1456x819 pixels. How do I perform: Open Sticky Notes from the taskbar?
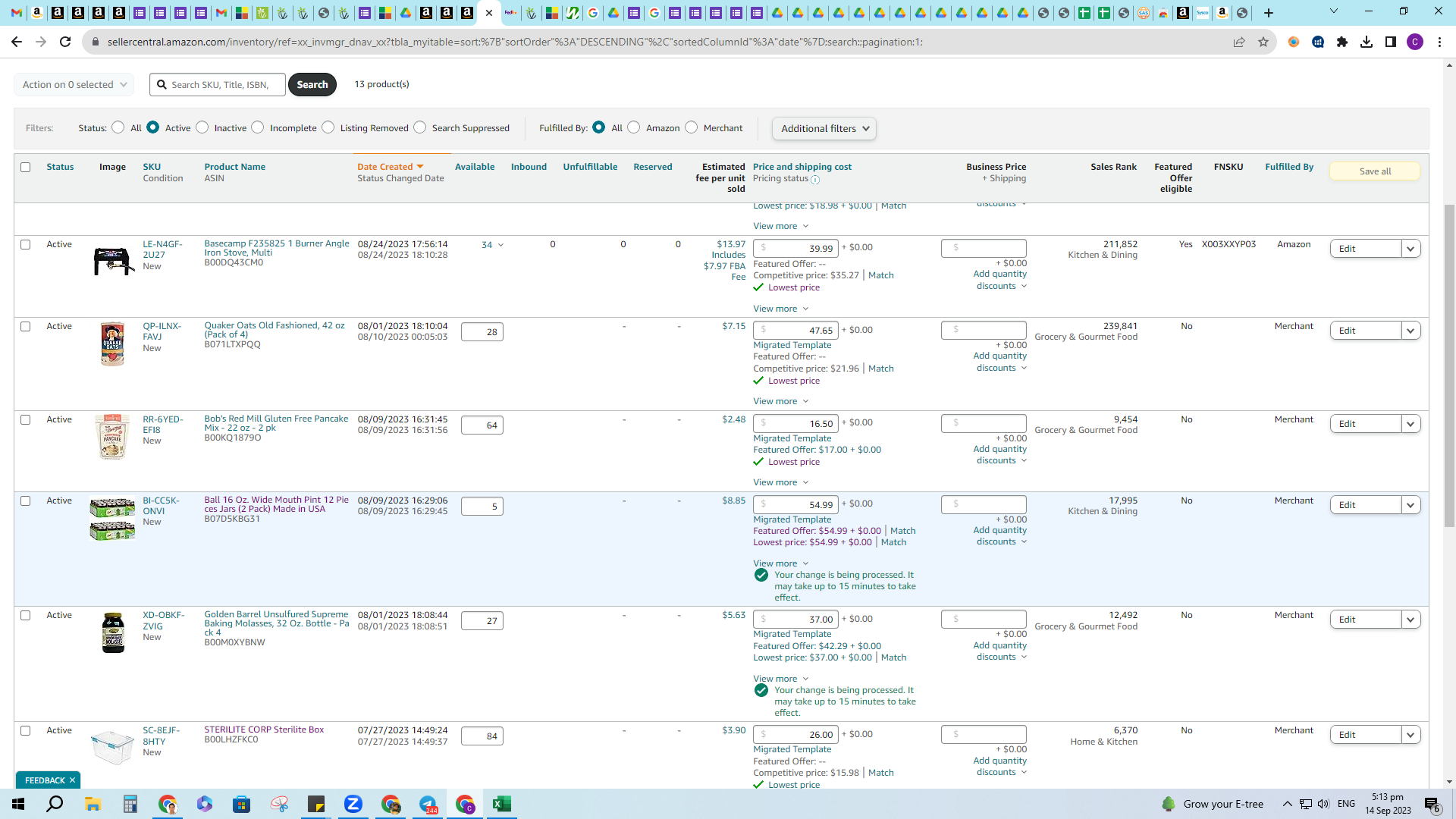(315, 804)
